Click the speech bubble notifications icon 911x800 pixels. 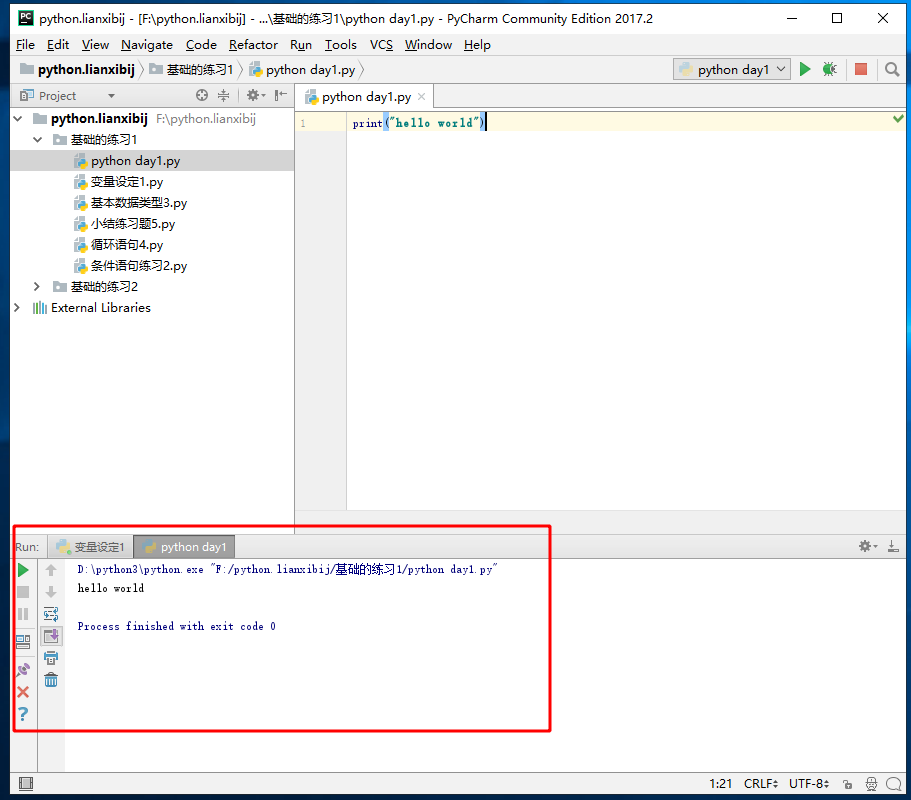tap(894, 784)
